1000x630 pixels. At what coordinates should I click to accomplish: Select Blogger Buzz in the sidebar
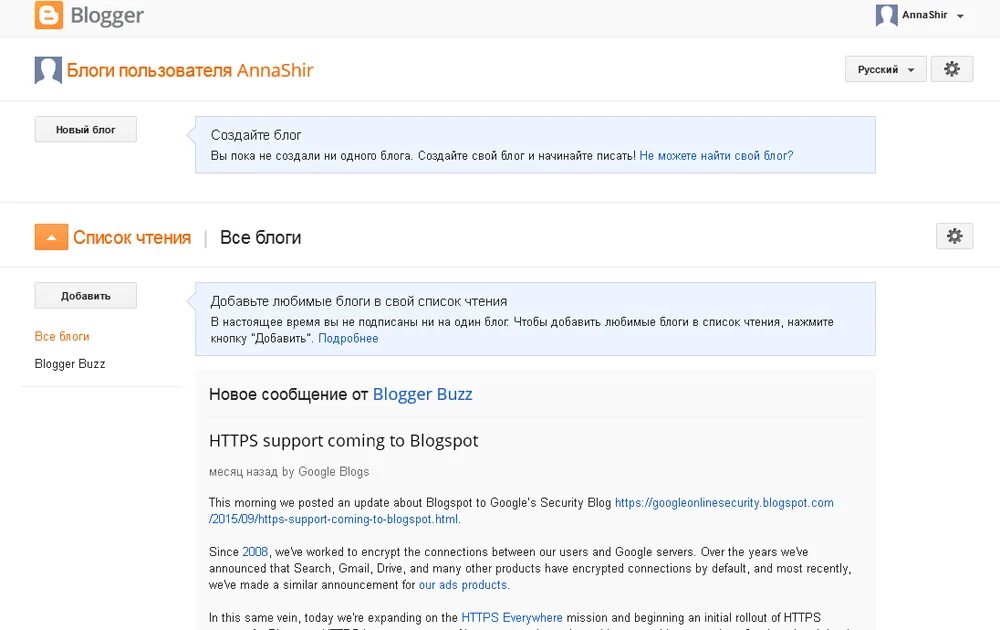click(70, 363)
